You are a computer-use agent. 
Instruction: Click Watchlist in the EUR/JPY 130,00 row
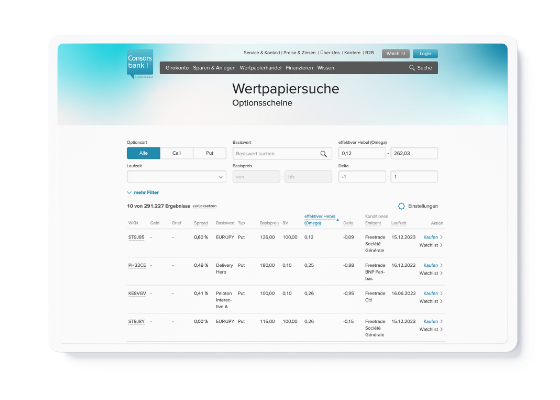[431, 245]
